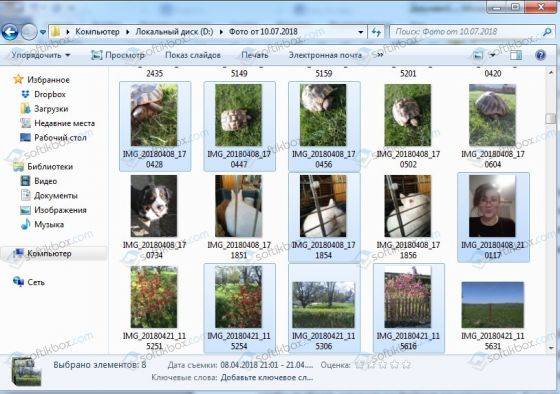Click Электронная почта button
This screenshot has width=560, height=394.
(x=325, y=55)
